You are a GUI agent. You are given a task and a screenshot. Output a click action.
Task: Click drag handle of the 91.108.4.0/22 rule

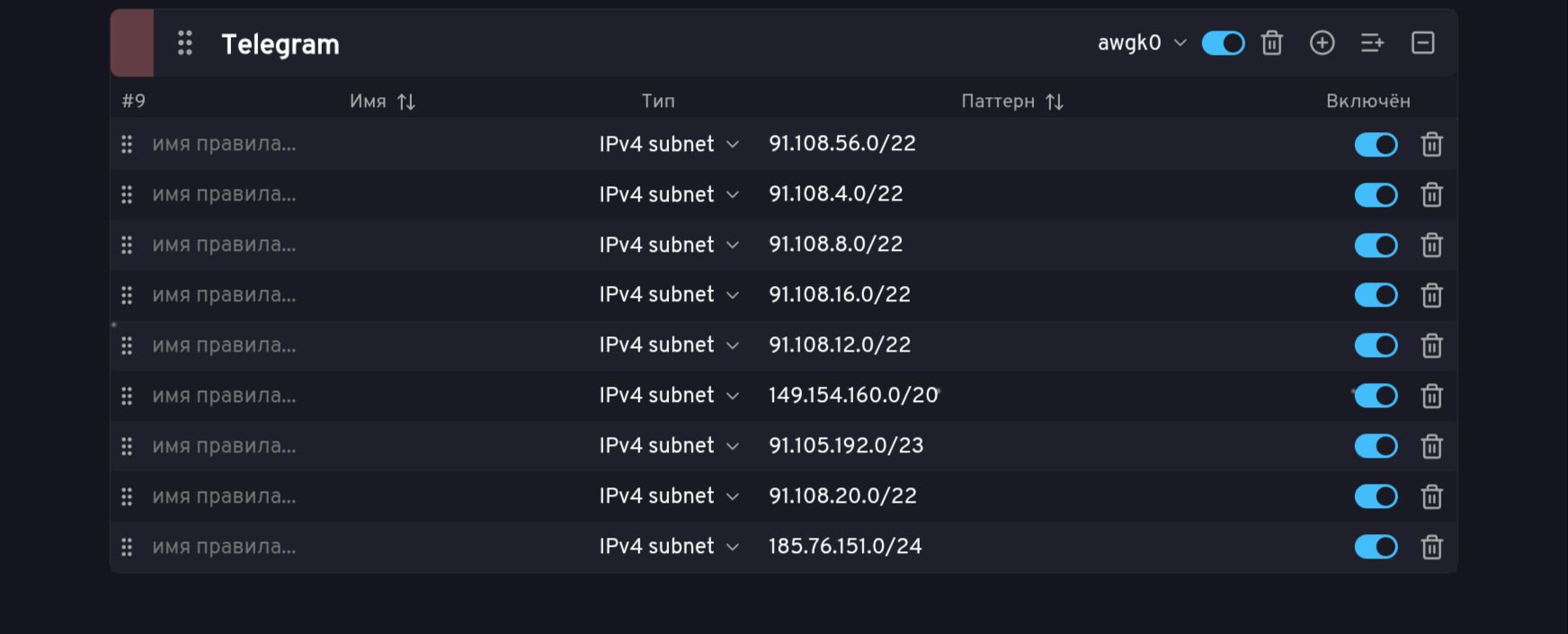(127, 195)
